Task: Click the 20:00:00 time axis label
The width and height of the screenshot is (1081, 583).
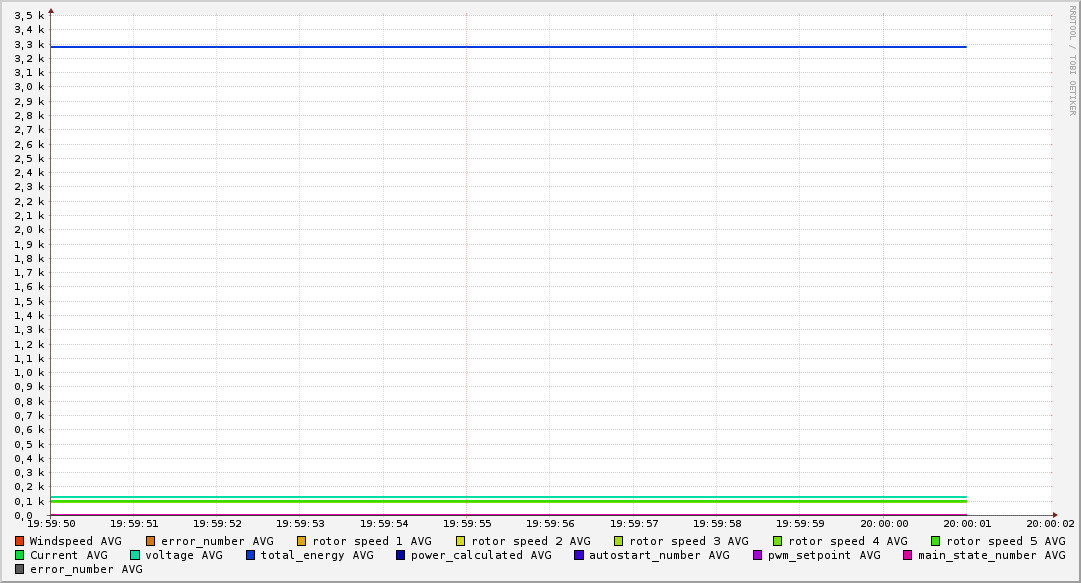Action: click(884, 523)
